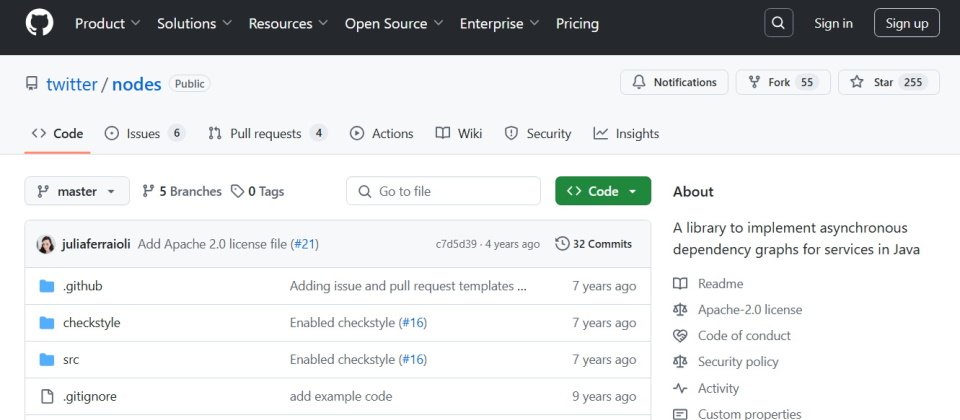Click the repository book icon beside twitter
960x420 pixels.
32,83
